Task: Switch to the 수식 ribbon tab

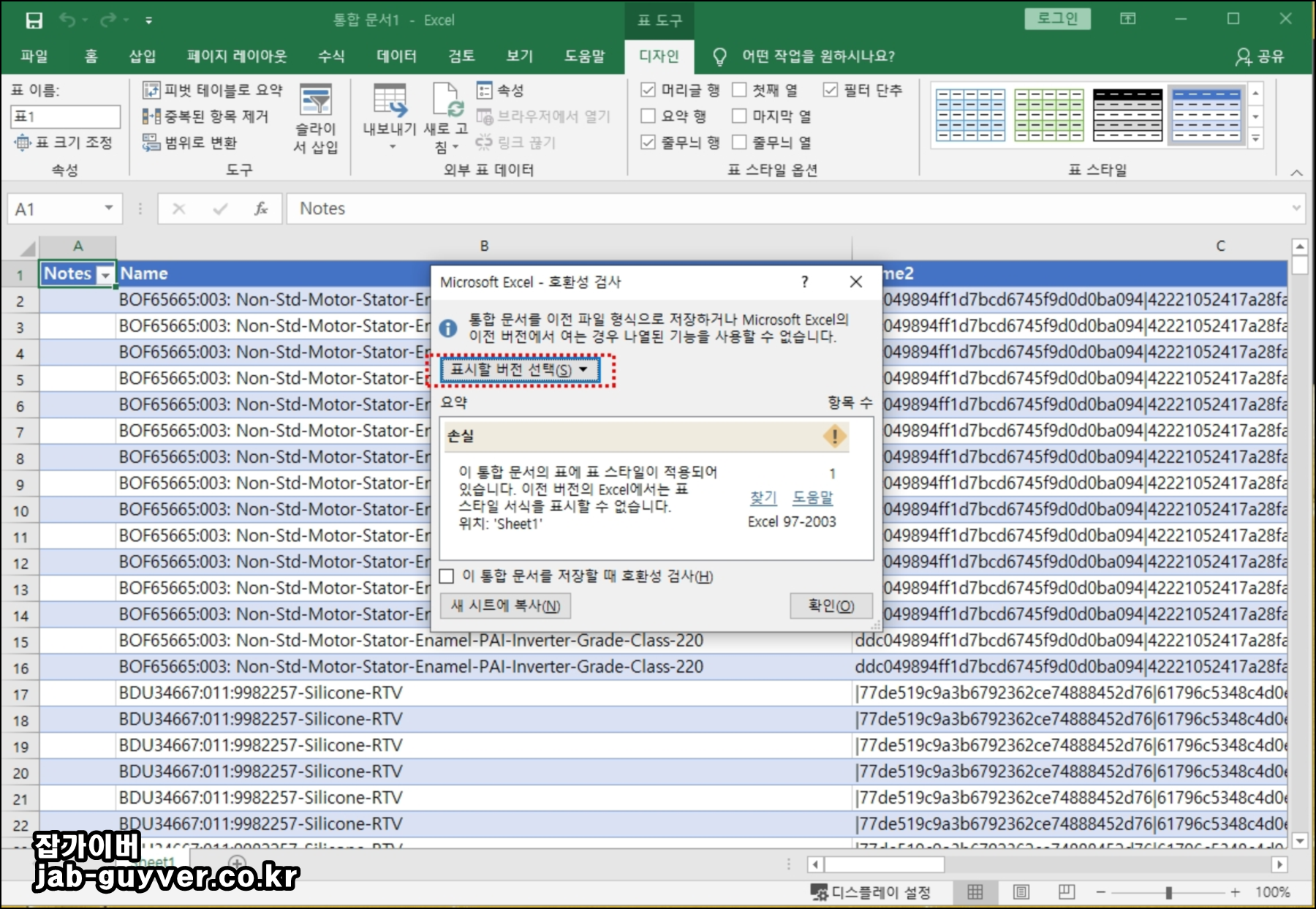Action: pyautogui.click(x=331, y=56)
